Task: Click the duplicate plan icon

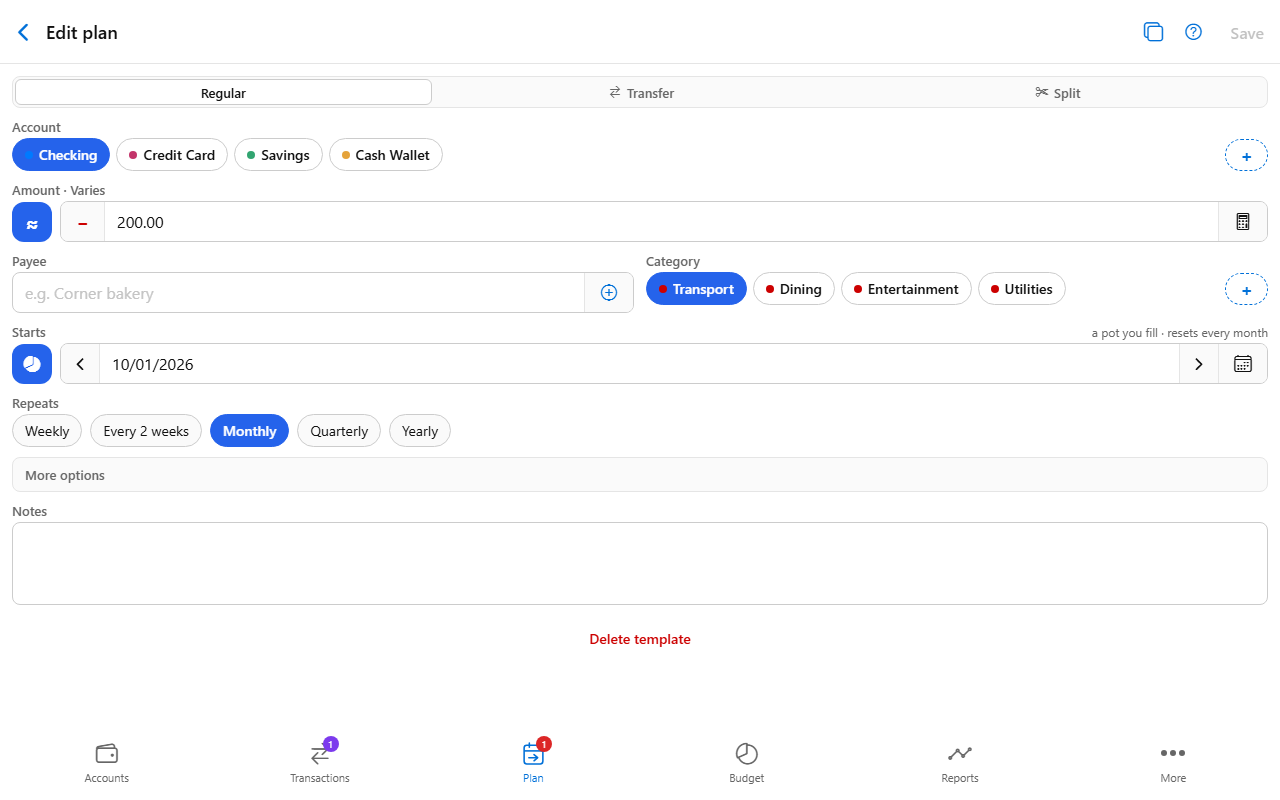Action: [x=1153, y=32]
